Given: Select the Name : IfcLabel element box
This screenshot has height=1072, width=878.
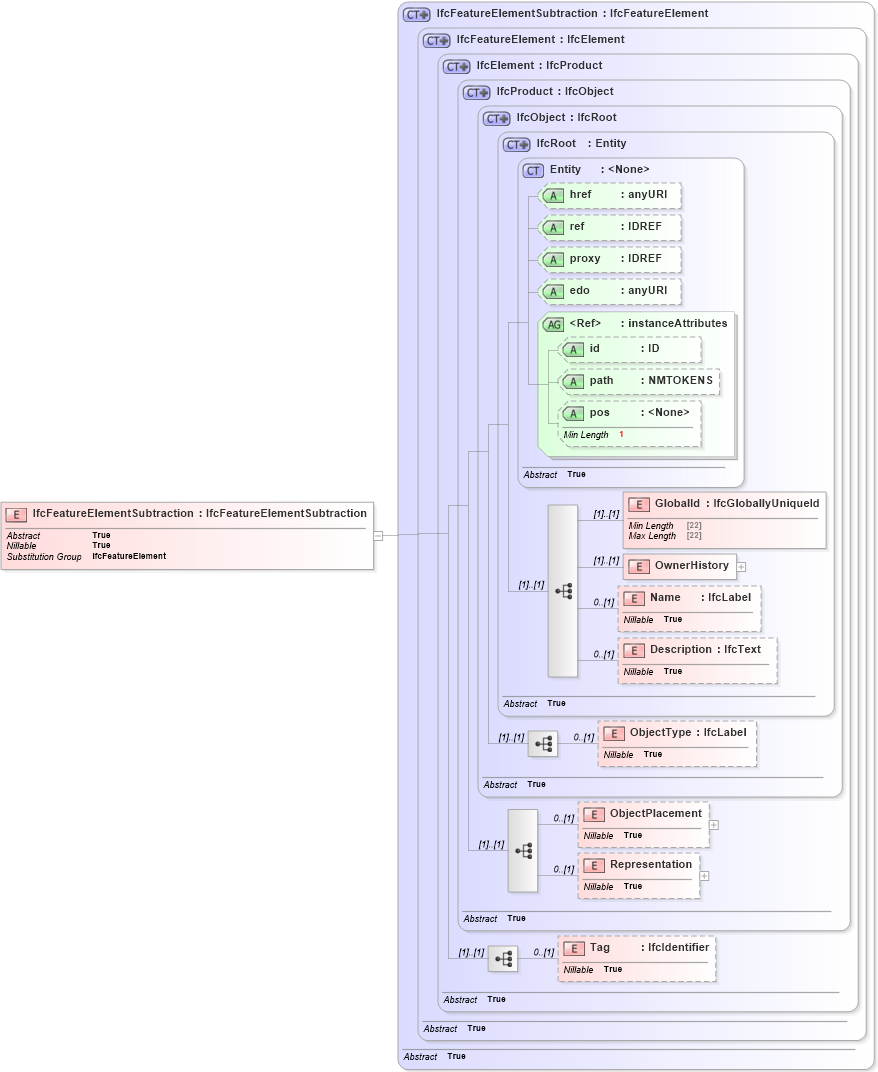Looking at the screenshot, I should [x=689, y=607].
